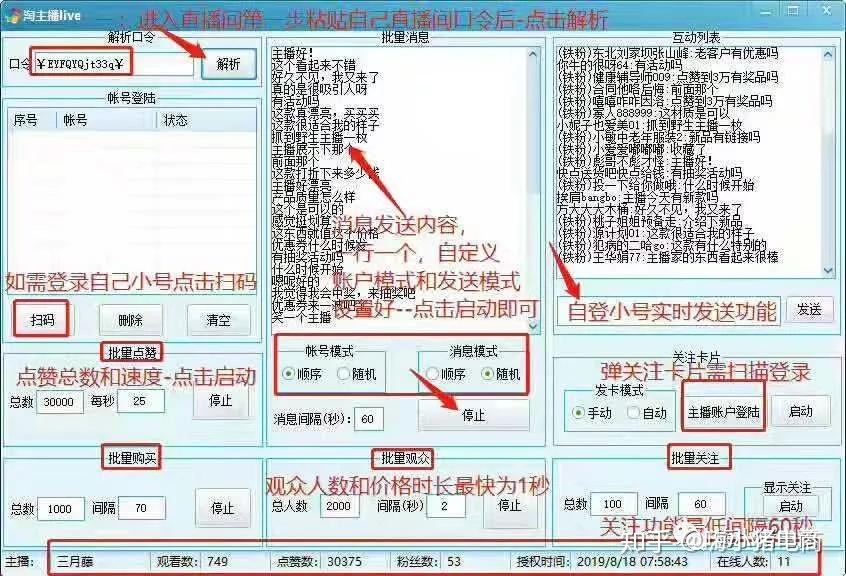This screenshot has width=846, height=576.
Task: Click 启动 in the 关注卡片 section
Action: pos(801,412)
